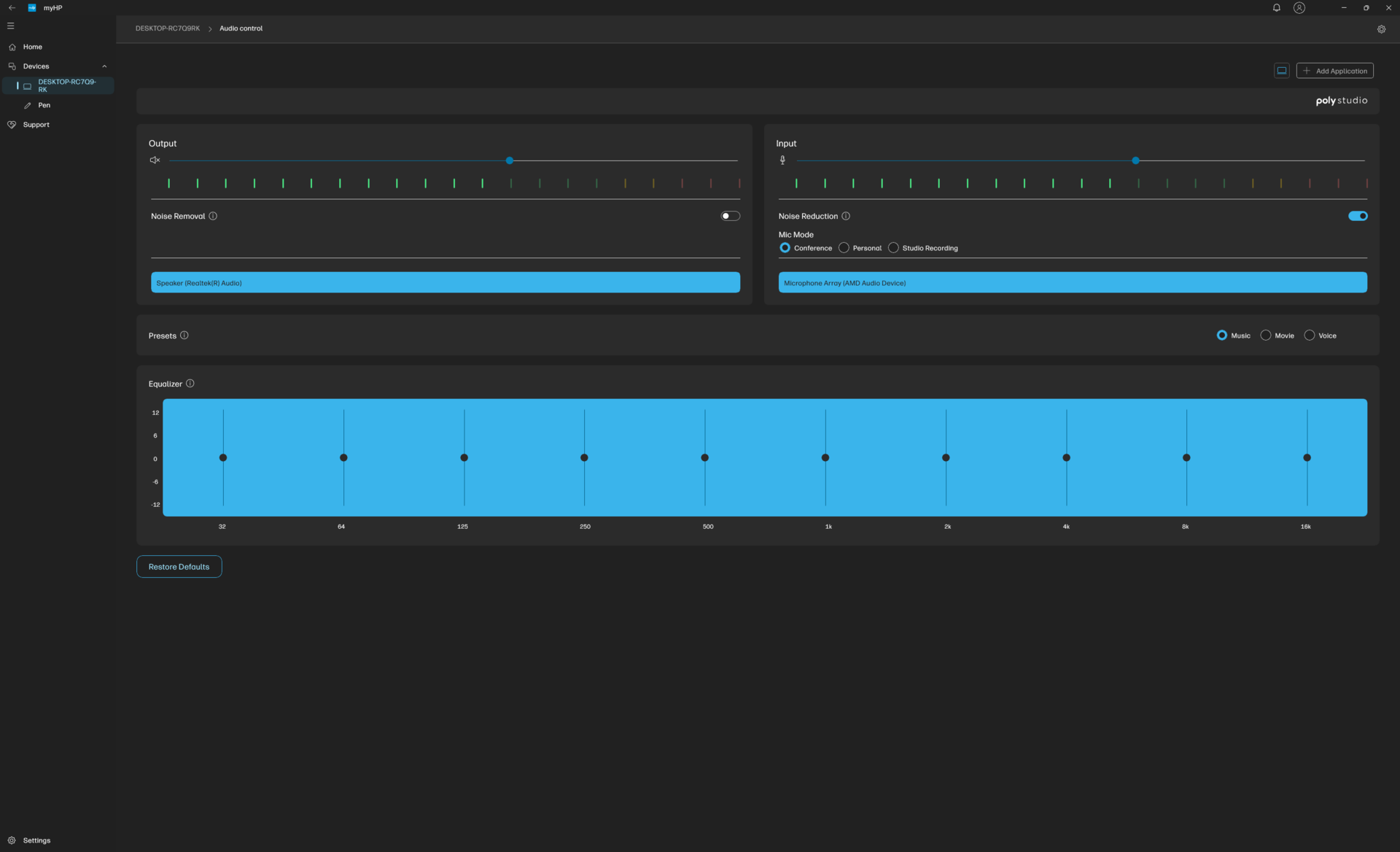This screenshot has width=1400, height=852.
Task: Open notifications bell icon
Action: coord(1277,8)
